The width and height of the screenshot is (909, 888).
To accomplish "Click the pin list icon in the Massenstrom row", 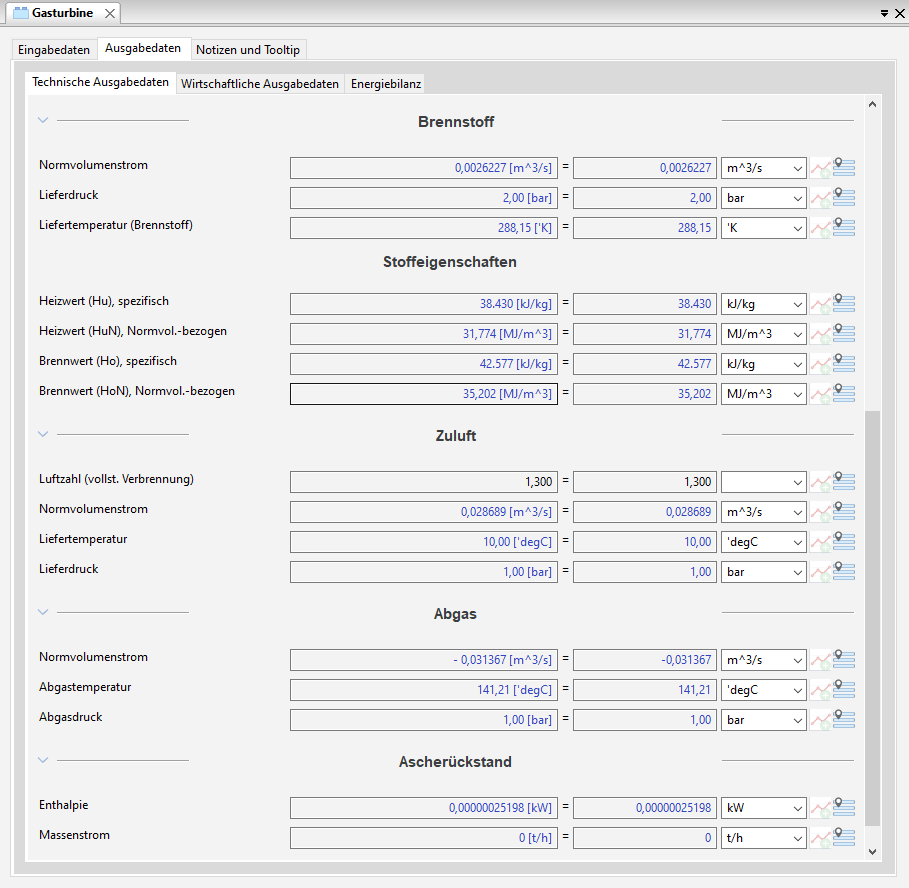I will (844, 837).
